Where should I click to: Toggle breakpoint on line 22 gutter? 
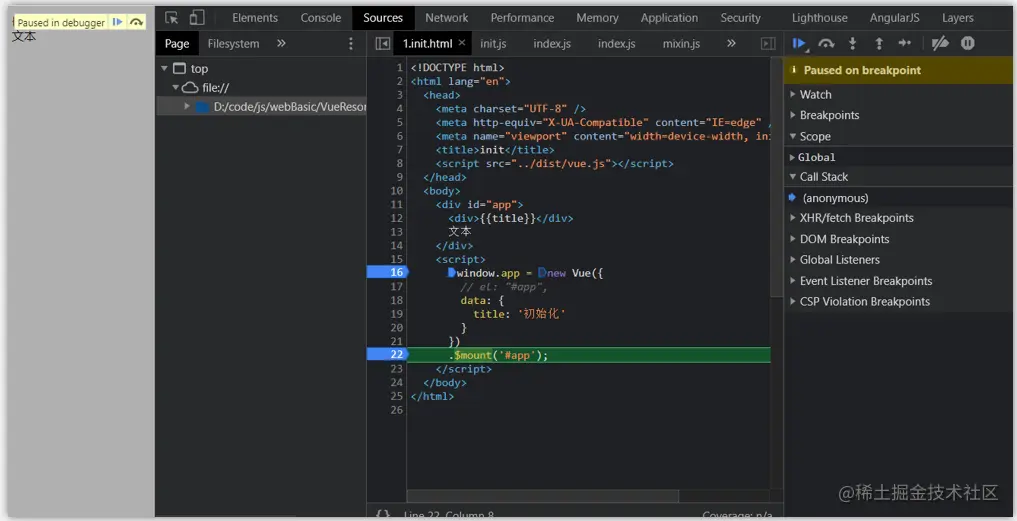tap(388, 354)
